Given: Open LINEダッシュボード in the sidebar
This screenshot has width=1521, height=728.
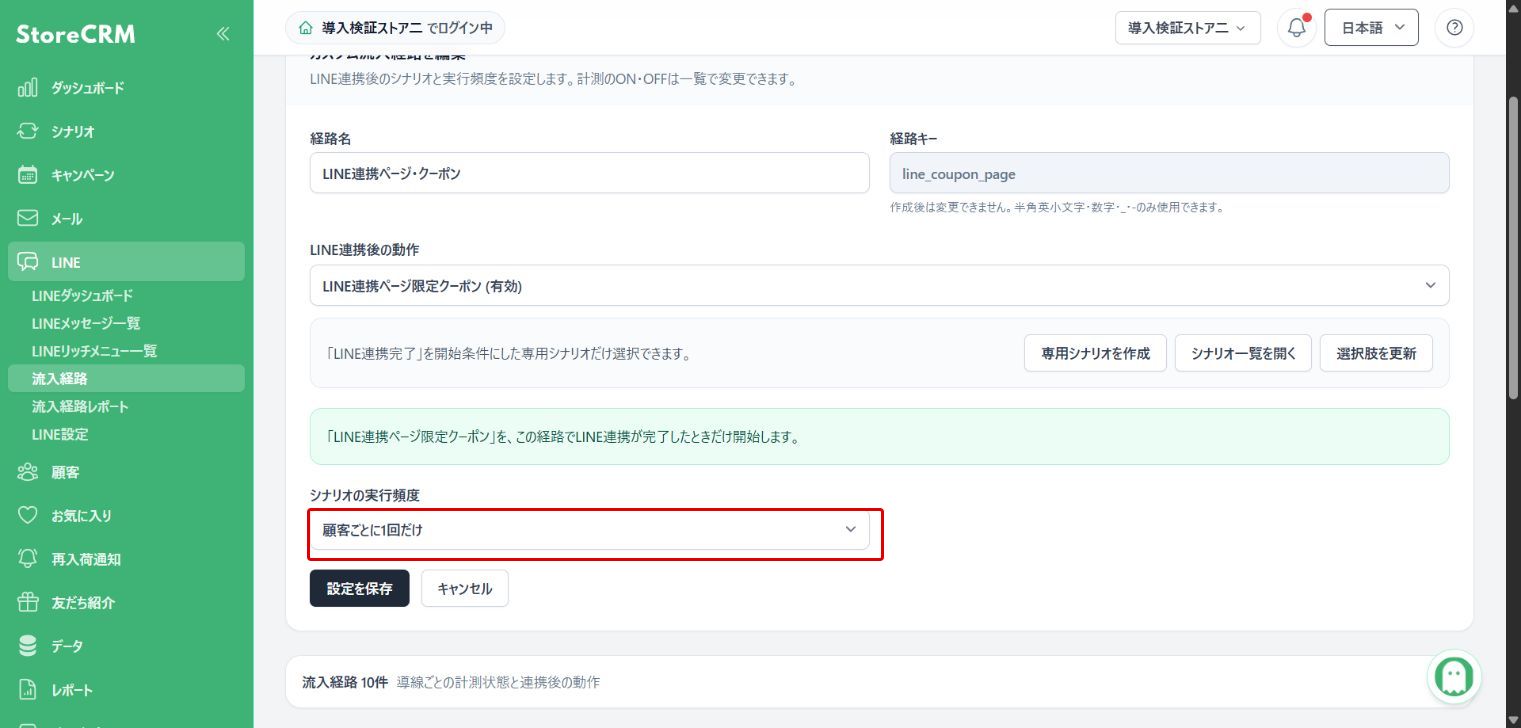Looking at the screenshot, I should [82, 296].
